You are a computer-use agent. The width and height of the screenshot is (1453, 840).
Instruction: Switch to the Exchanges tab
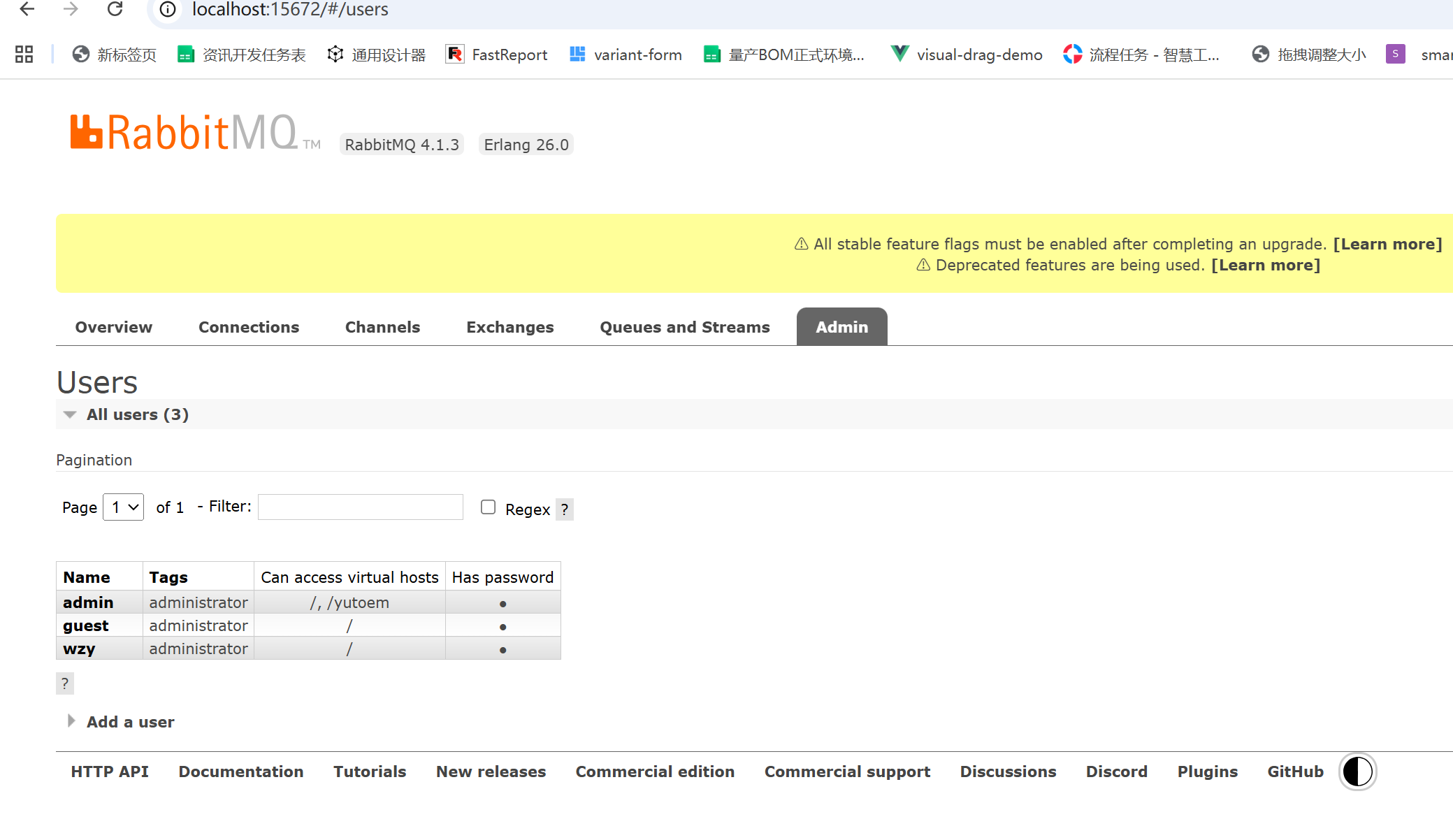tap(510, 327)
